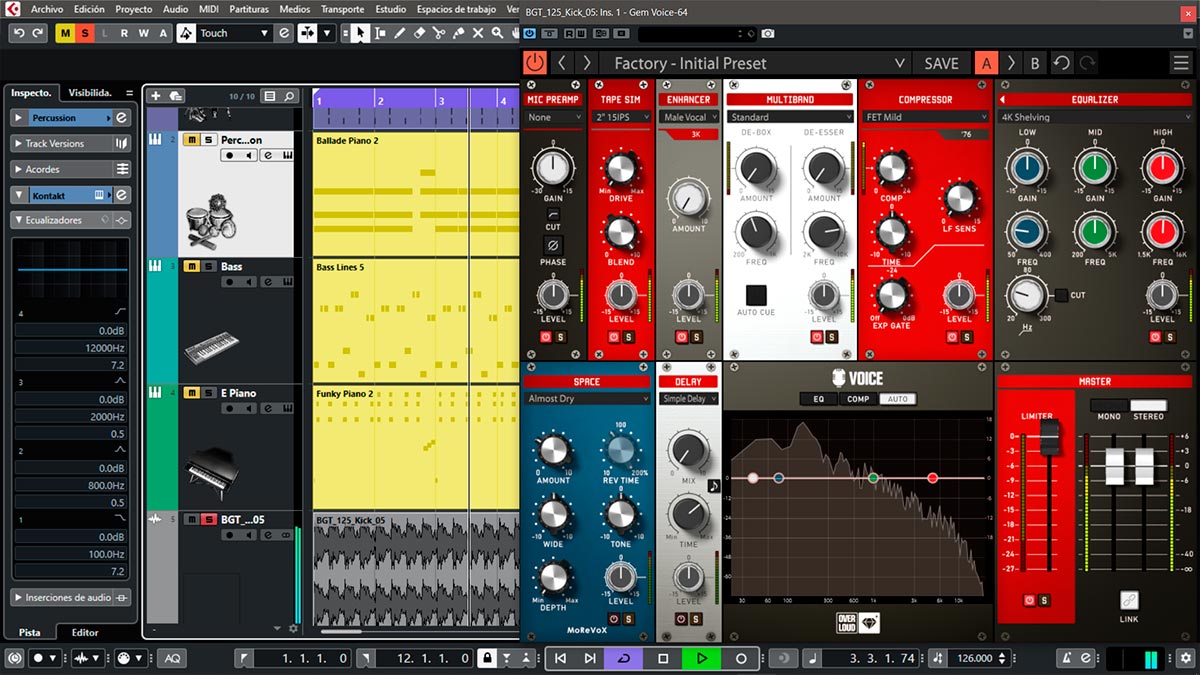Switch Voice display to AUTO

[897, 399]
